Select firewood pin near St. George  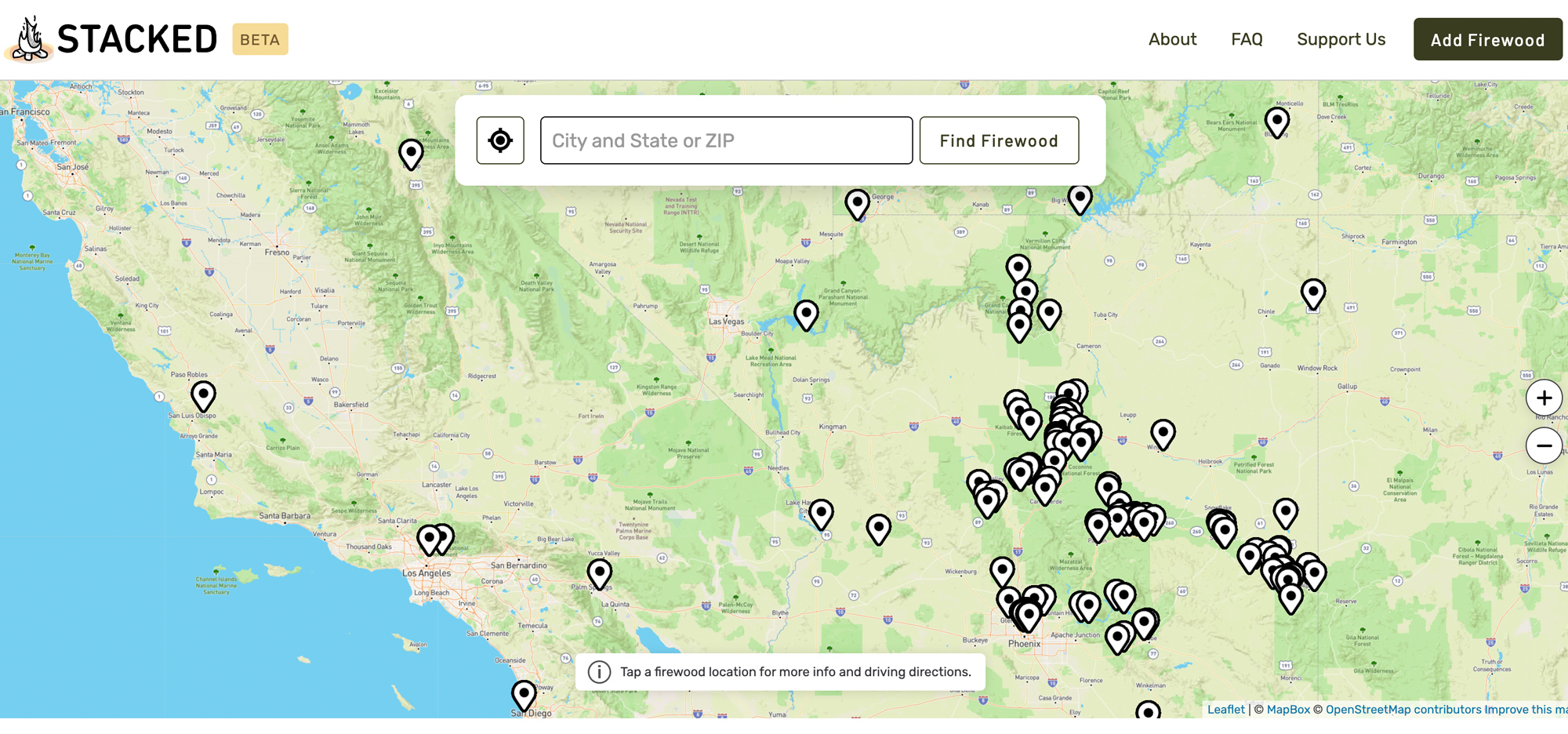click(857, 203)
